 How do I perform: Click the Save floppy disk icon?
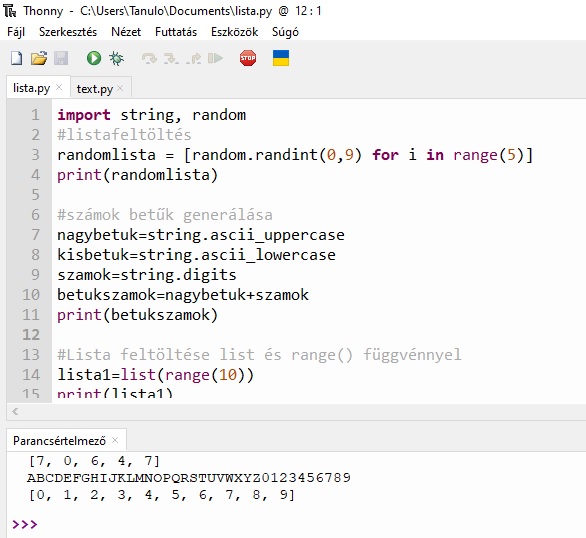pos(61,58)
